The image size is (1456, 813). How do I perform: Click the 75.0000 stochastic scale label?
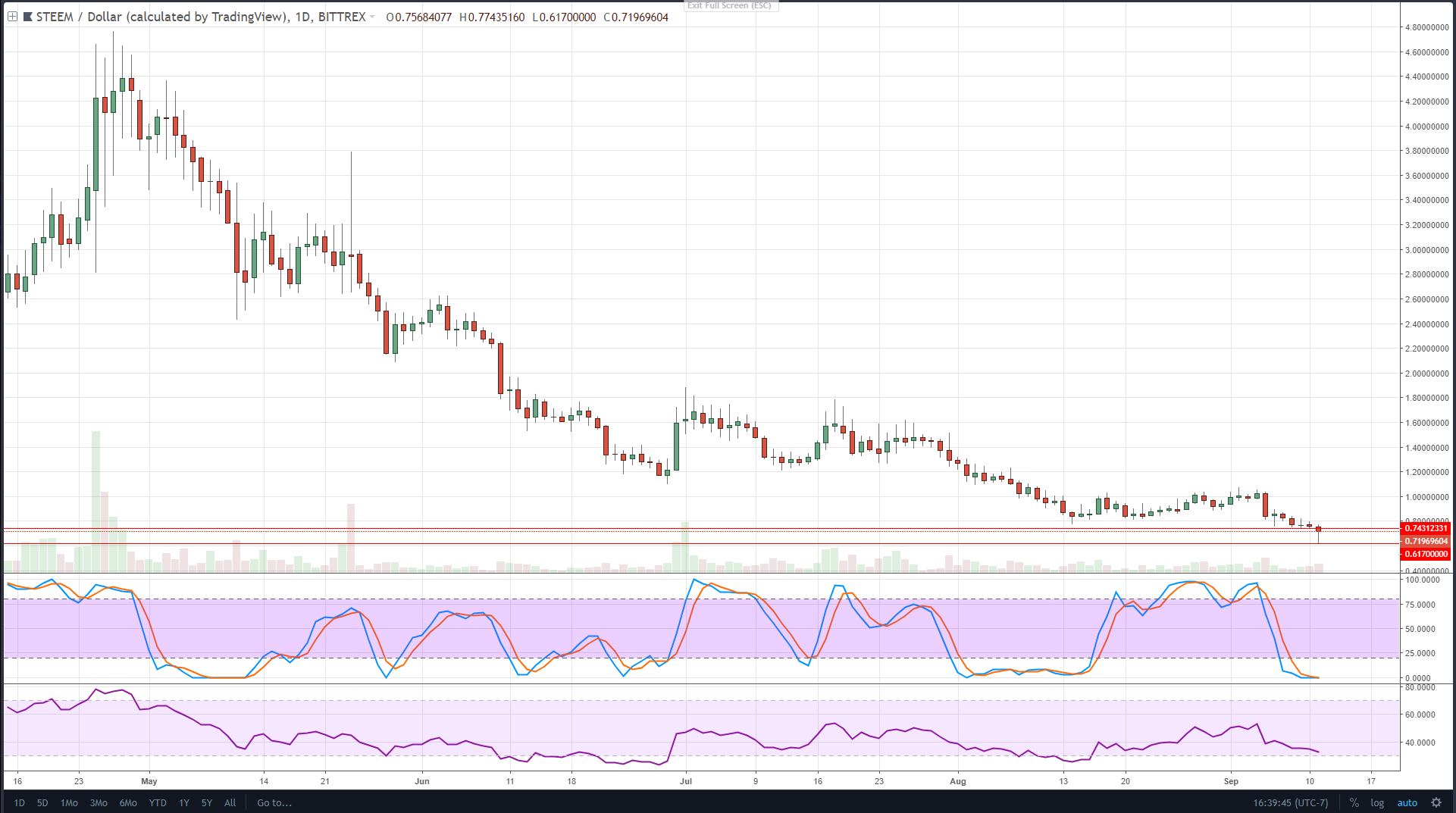(x=1420, y=605)
